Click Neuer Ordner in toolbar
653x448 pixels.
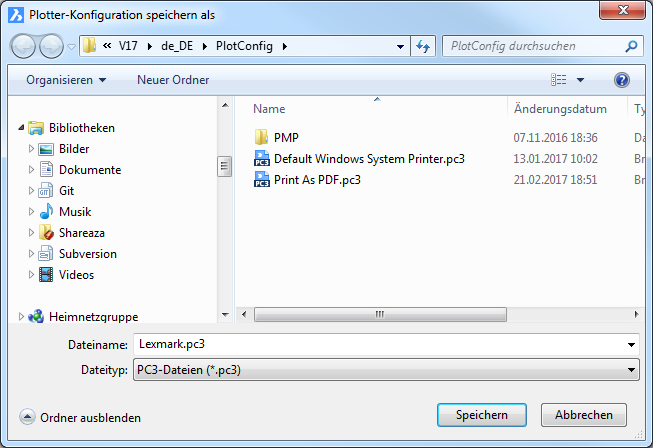click(x=173, y=80)
